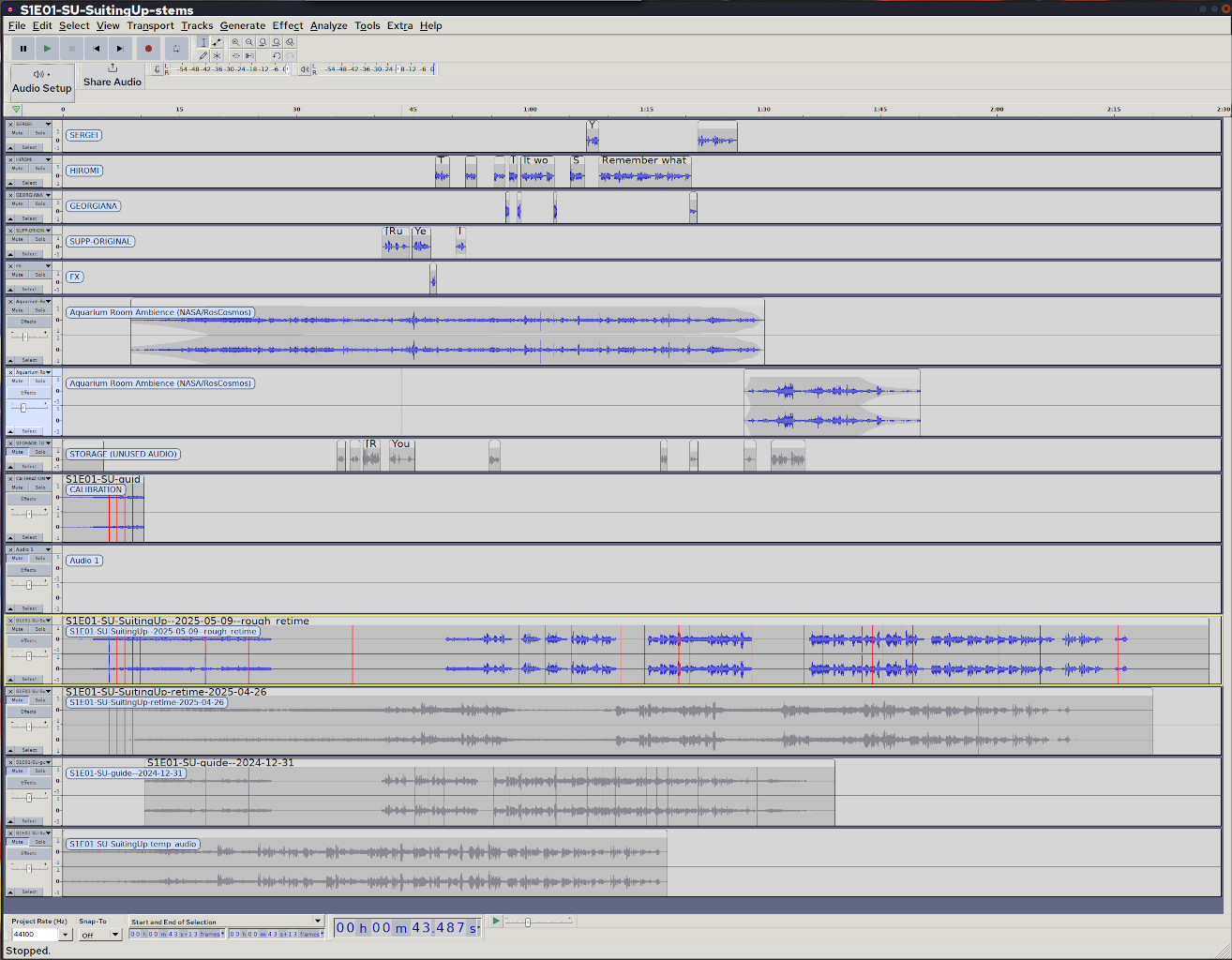Enable the Loop playback button

click(x=175, y=48)
